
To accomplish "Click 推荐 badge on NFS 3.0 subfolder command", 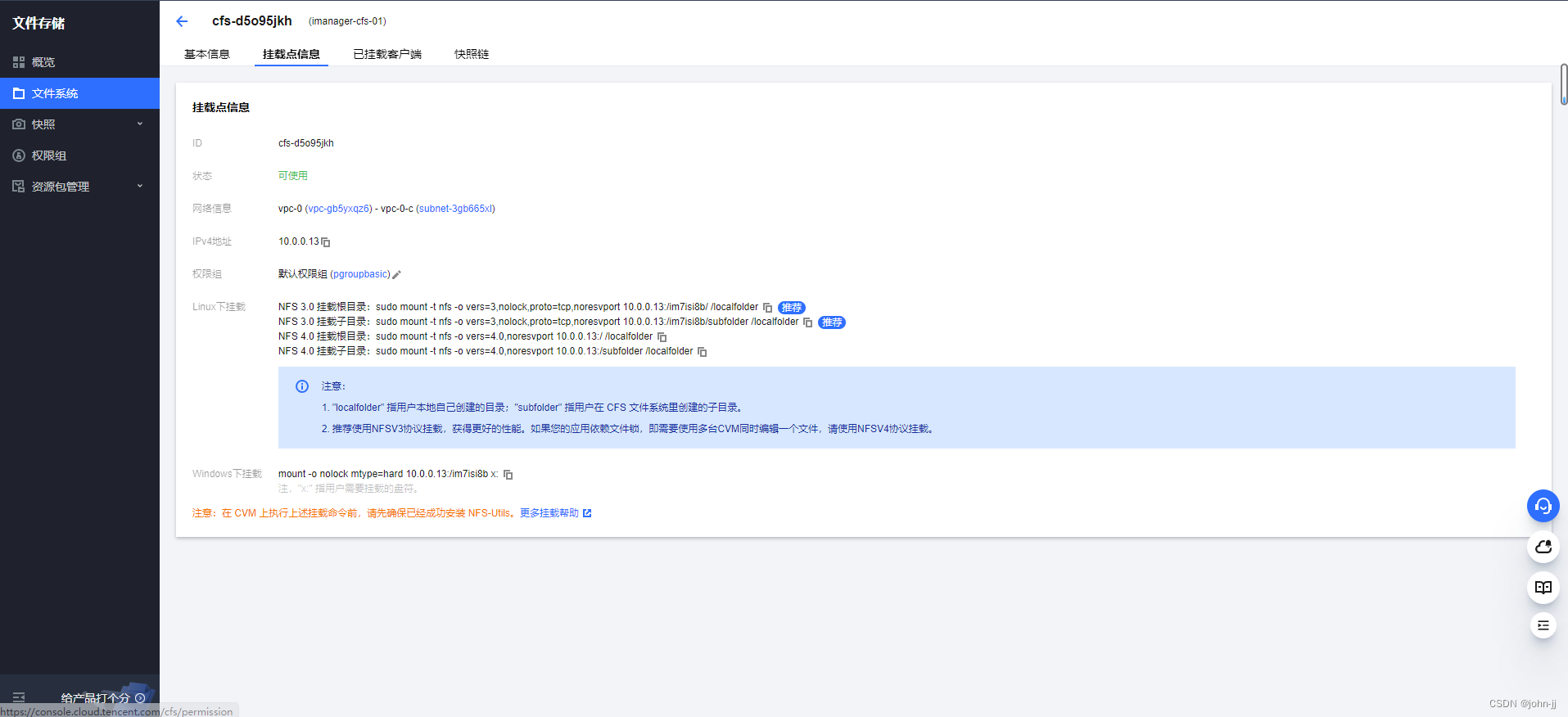I will coord(832,322).
